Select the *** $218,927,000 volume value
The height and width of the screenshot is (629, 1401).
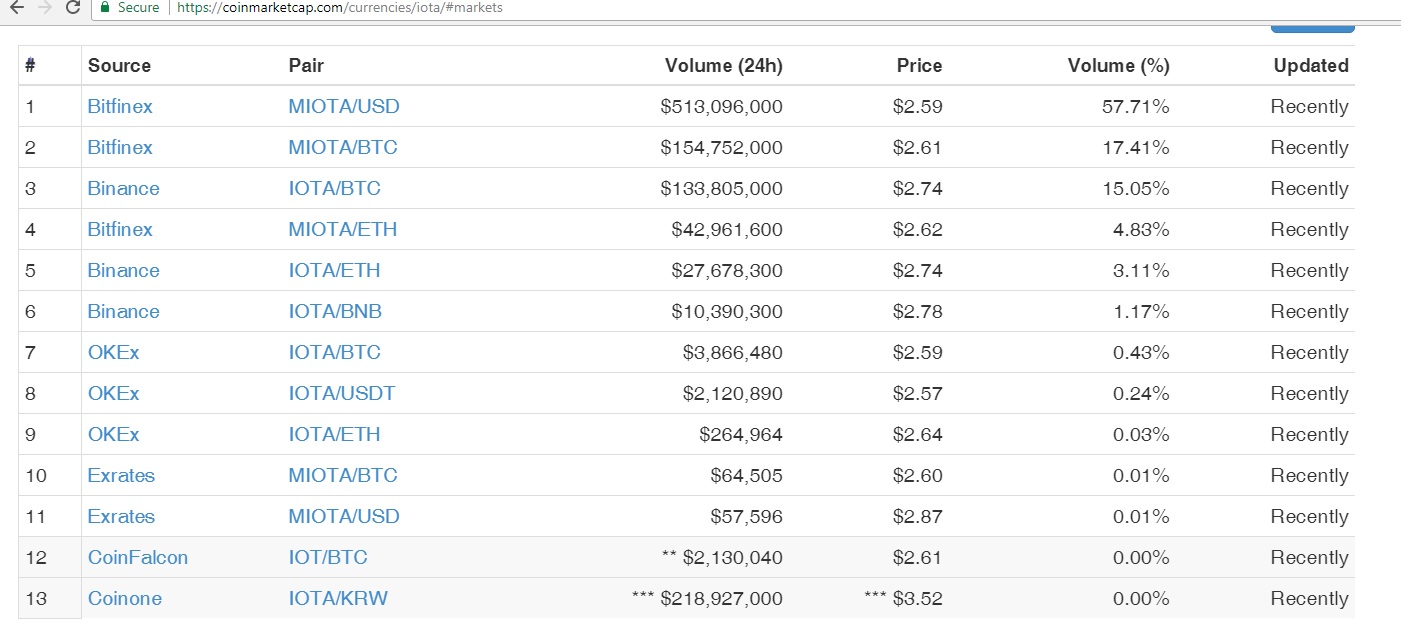(708, 598)
